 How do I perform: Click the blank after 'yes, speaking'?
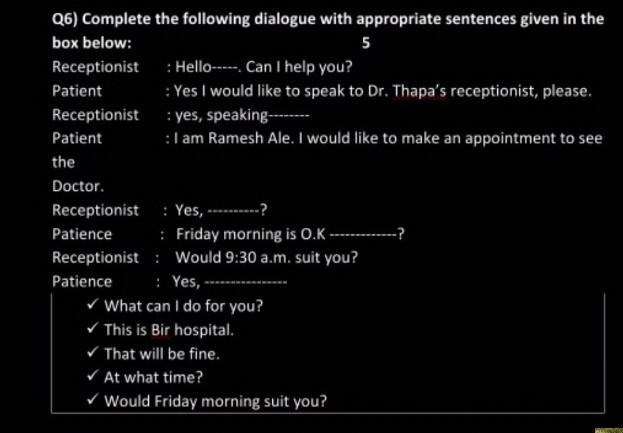pos(289,116)
